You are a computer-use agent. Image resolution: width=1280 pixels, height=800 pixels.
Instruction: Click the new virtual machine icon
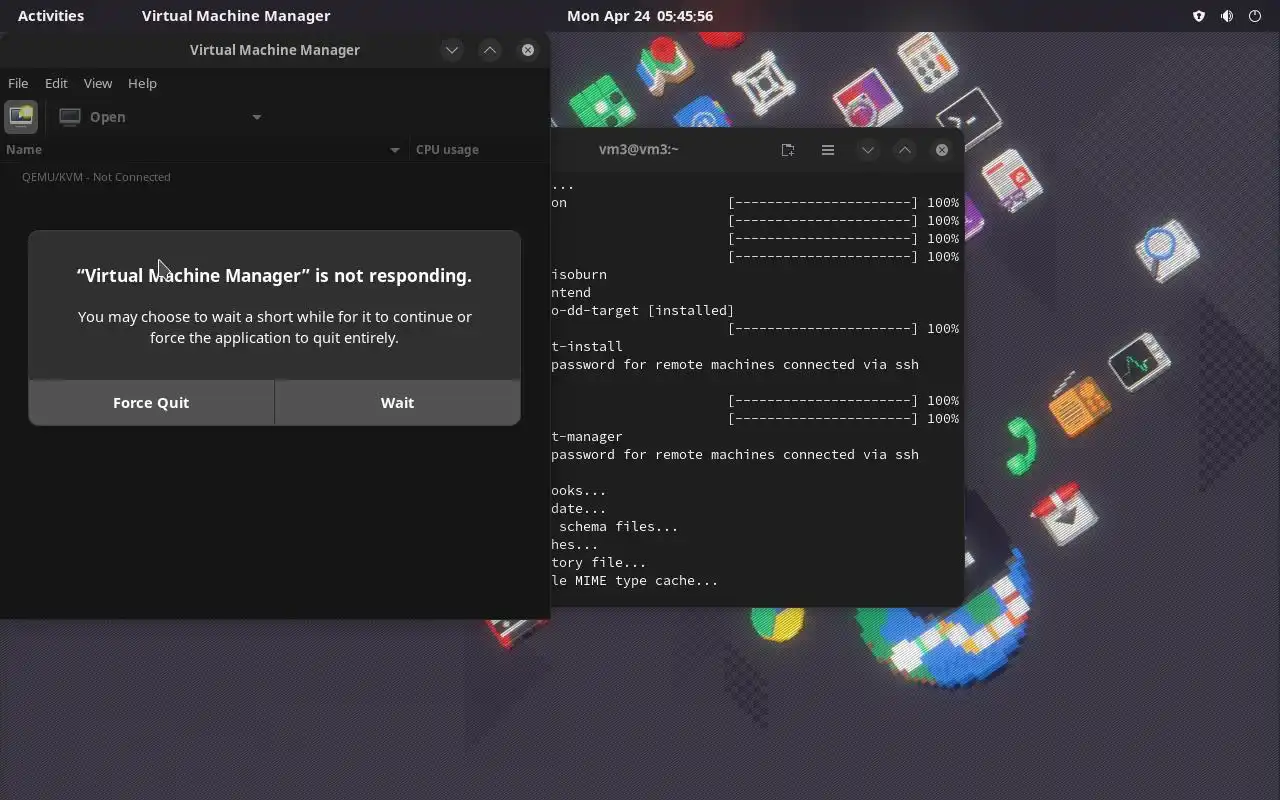point(21,117)
